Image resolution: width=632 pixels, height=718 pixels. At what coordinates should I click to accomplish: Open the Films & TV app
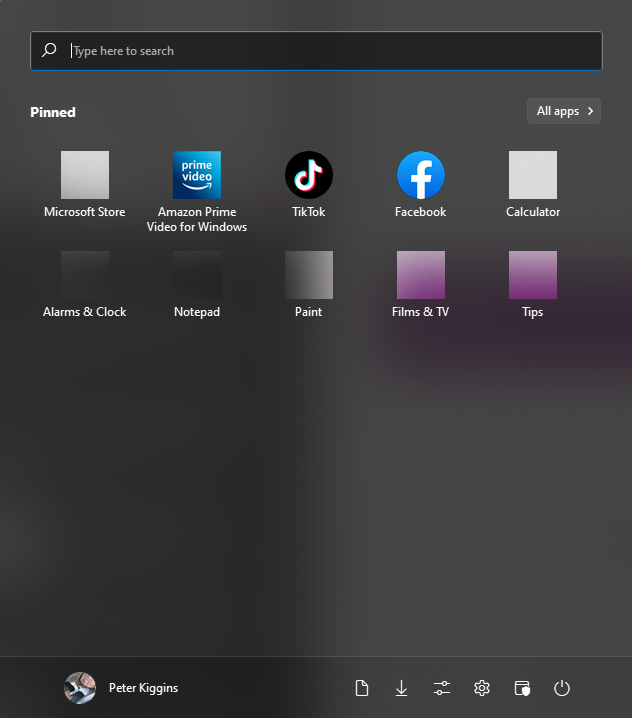[420, 284]
